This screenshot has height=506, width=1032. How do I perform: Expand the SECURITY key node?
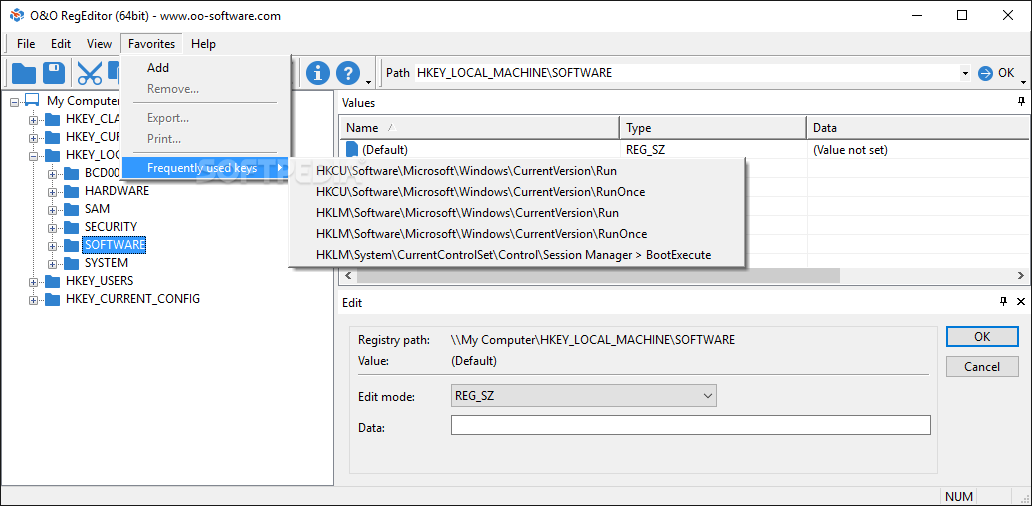[x=53, y=228]
